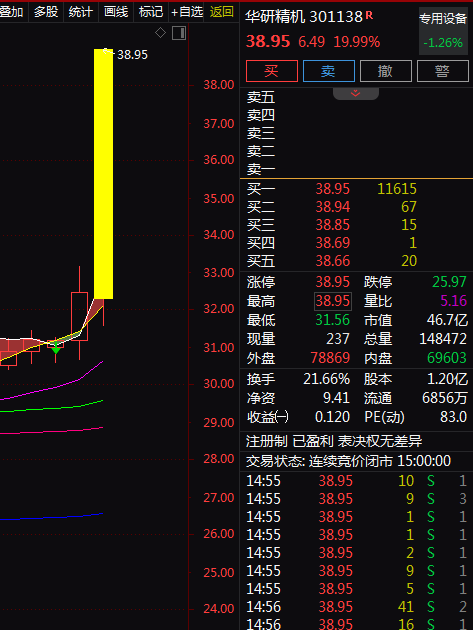
Task: Expand the sell orders chevron arrow
Action: pos(356,94)
